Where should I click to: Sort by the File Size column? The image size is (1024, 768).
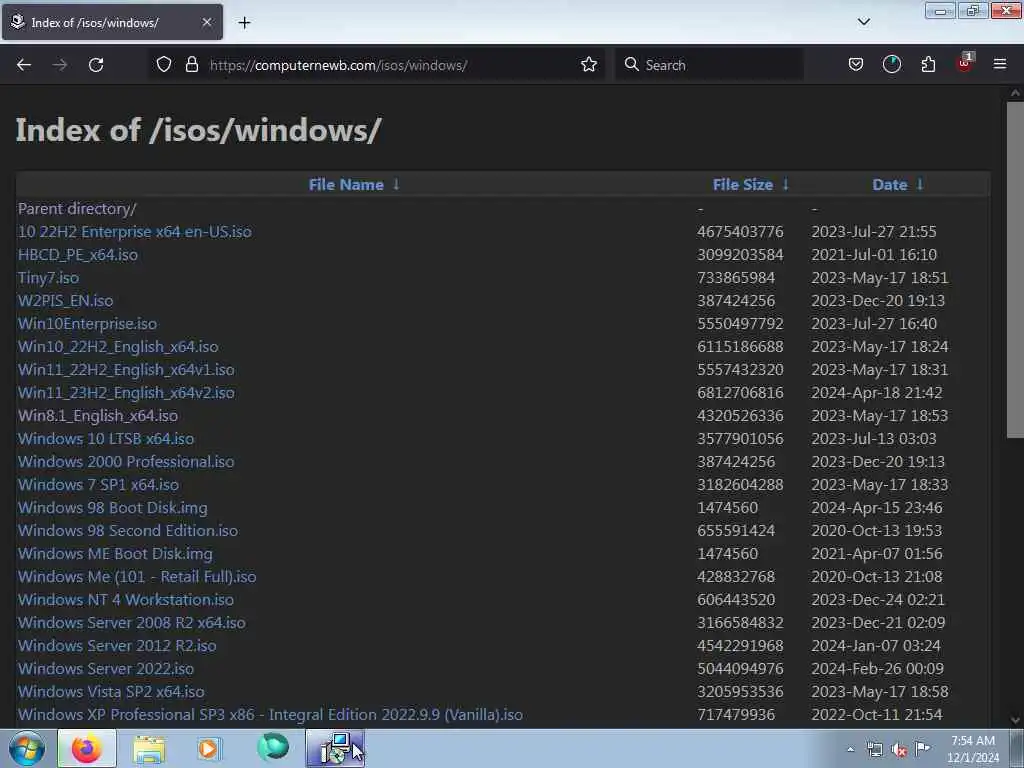click(743, 185)
